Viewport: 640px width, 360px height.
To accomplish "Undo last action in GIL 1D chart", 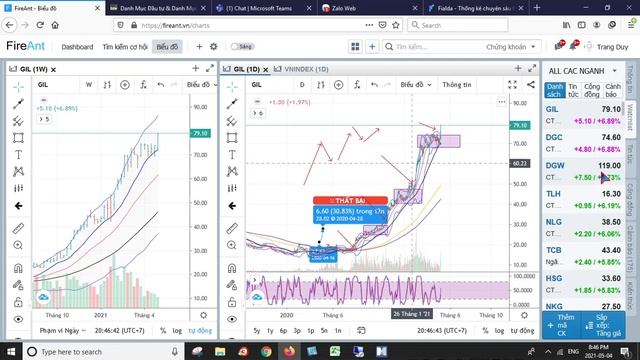I will 374,85.
